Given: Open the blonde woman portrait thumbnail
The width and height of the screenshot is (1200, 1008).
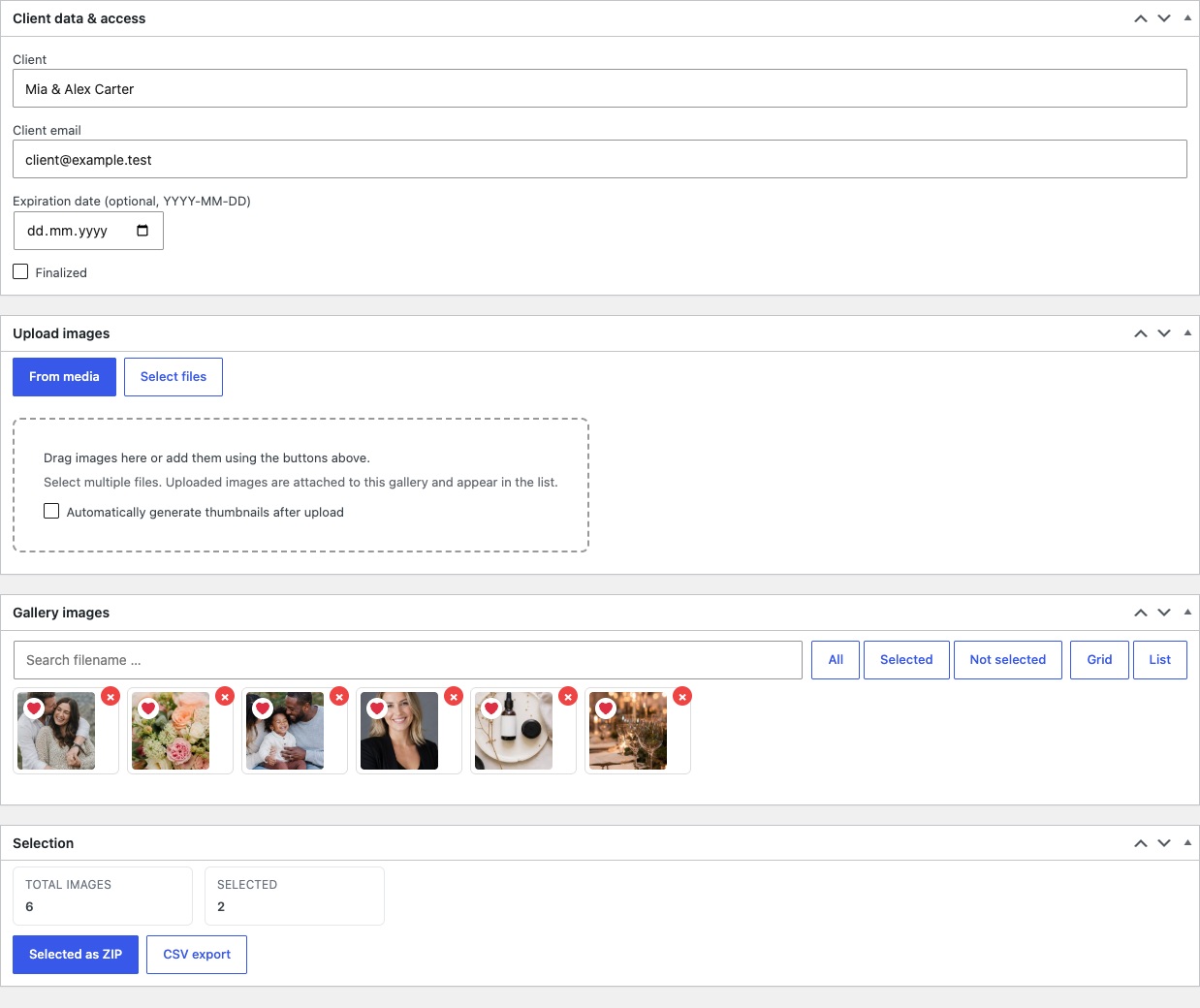Looking at the screenshot, I should coord(399,731).
